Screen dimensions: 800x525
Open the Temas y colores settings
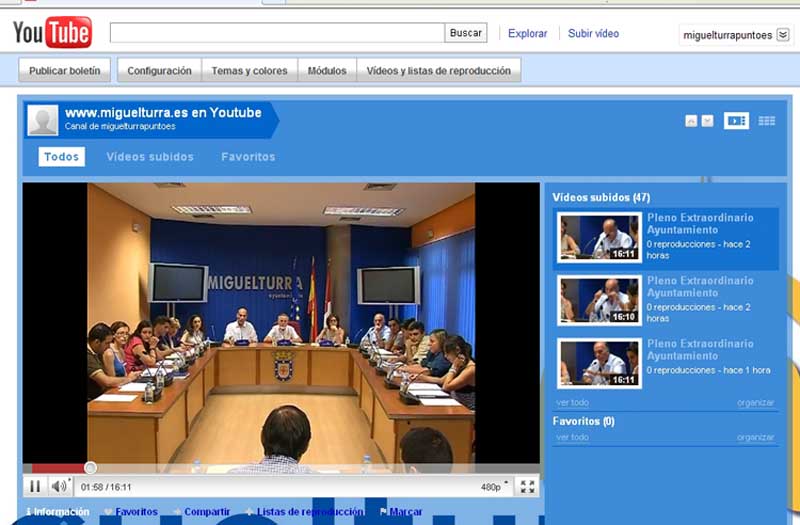(x=249, y=71)
